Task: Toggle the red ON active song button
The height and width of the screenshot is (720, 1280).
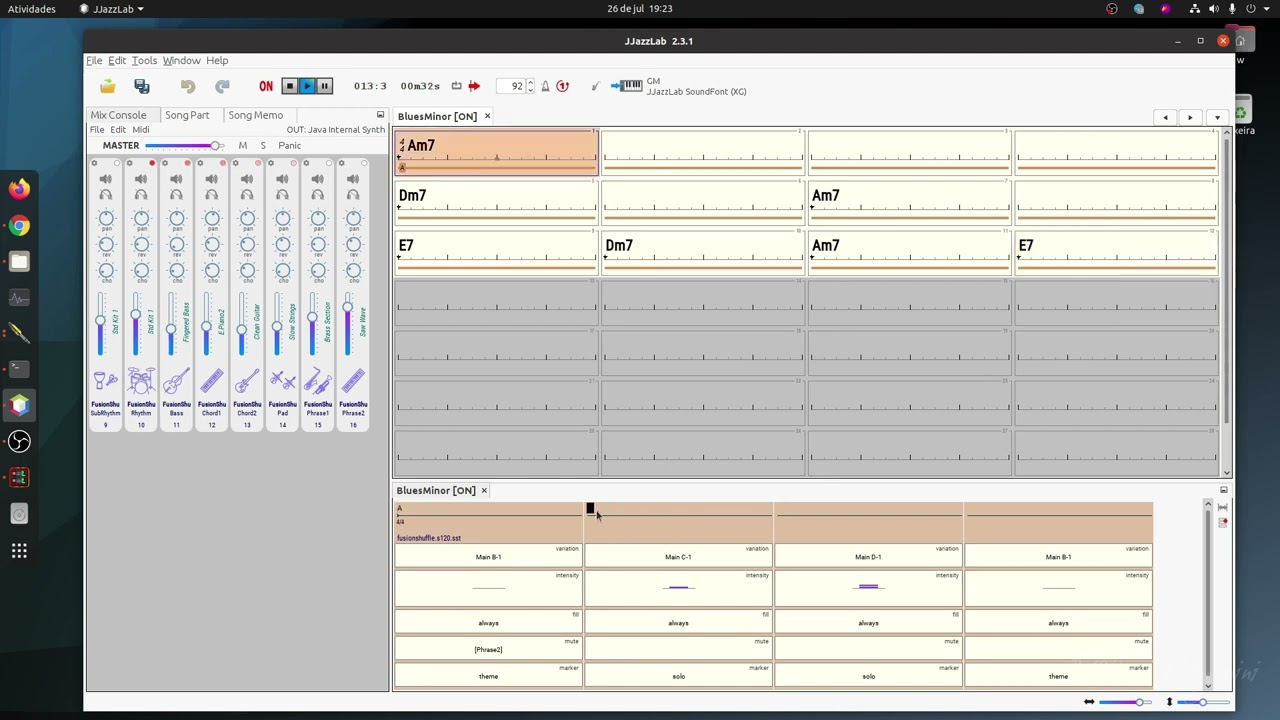Action: [x=266, y=86]
